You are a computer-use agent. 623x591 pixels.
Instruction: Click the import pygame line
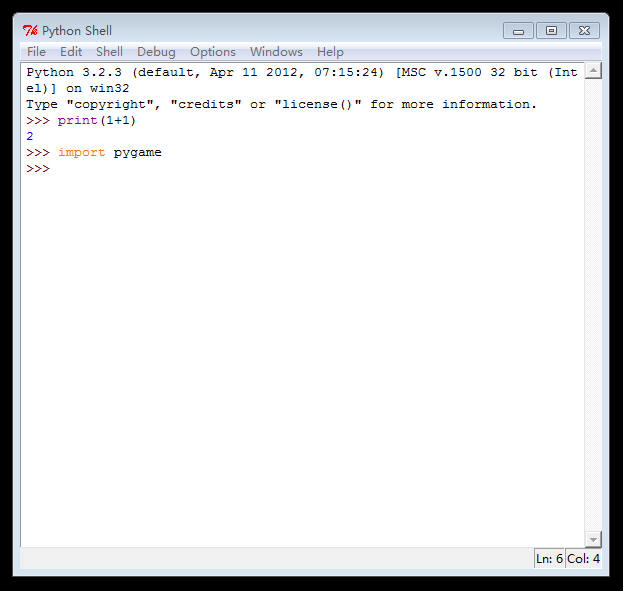point(109,153)
